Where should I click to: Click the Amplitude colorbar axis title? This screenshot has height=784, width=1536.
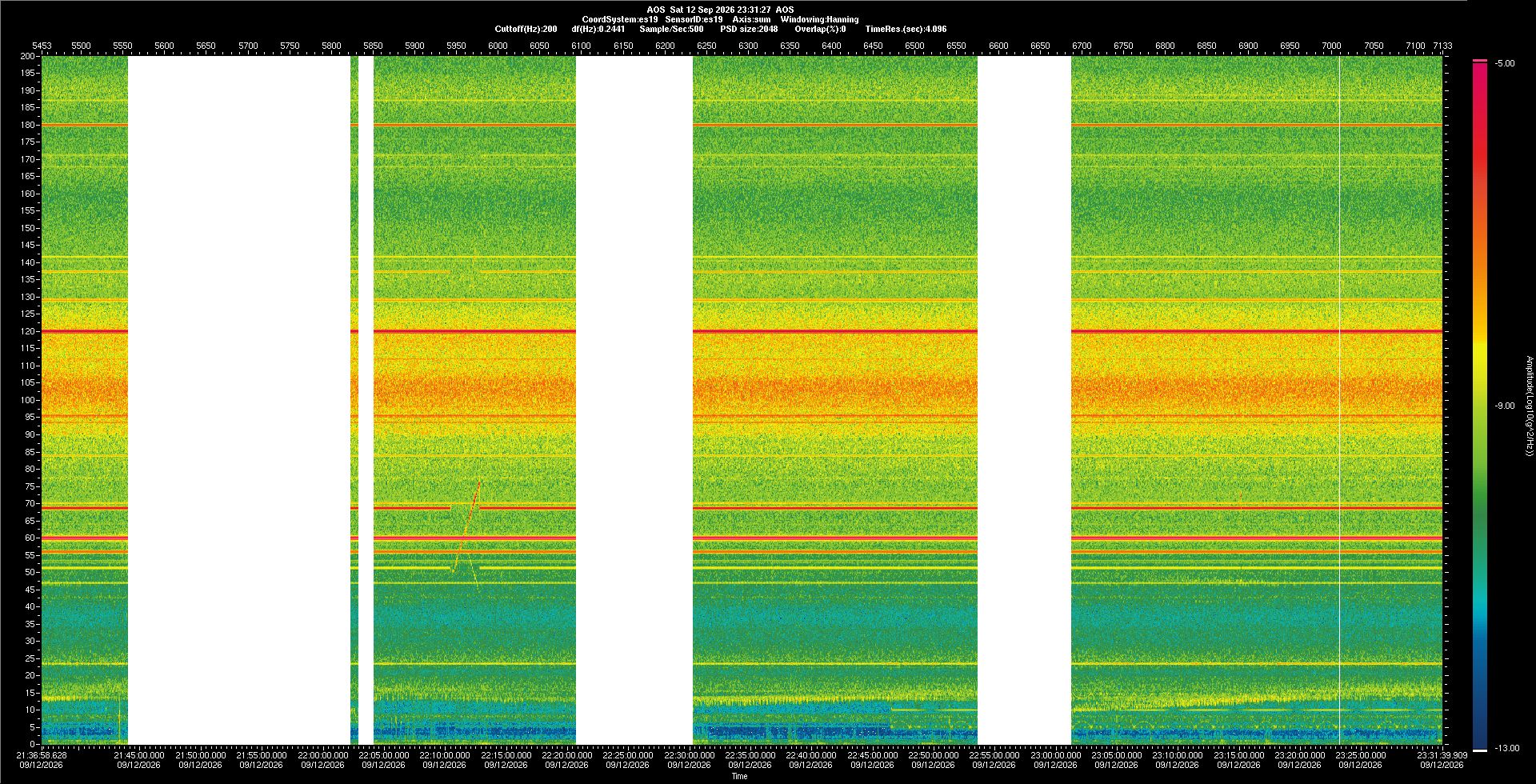[x=1529, y=406]
